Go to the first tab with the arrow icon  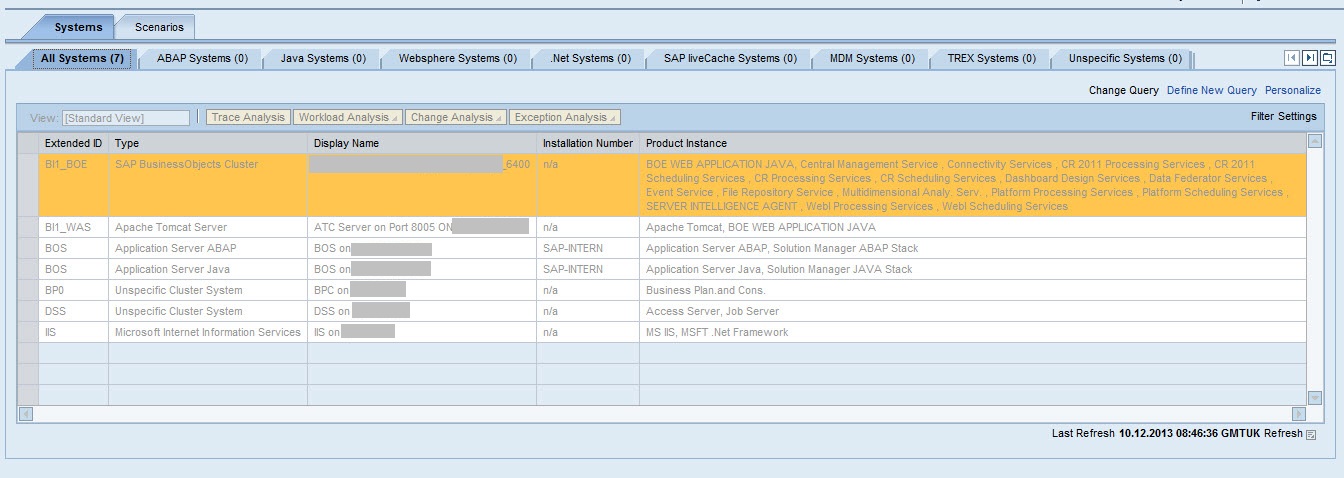pyautogui.click(x=1291, y=58)
